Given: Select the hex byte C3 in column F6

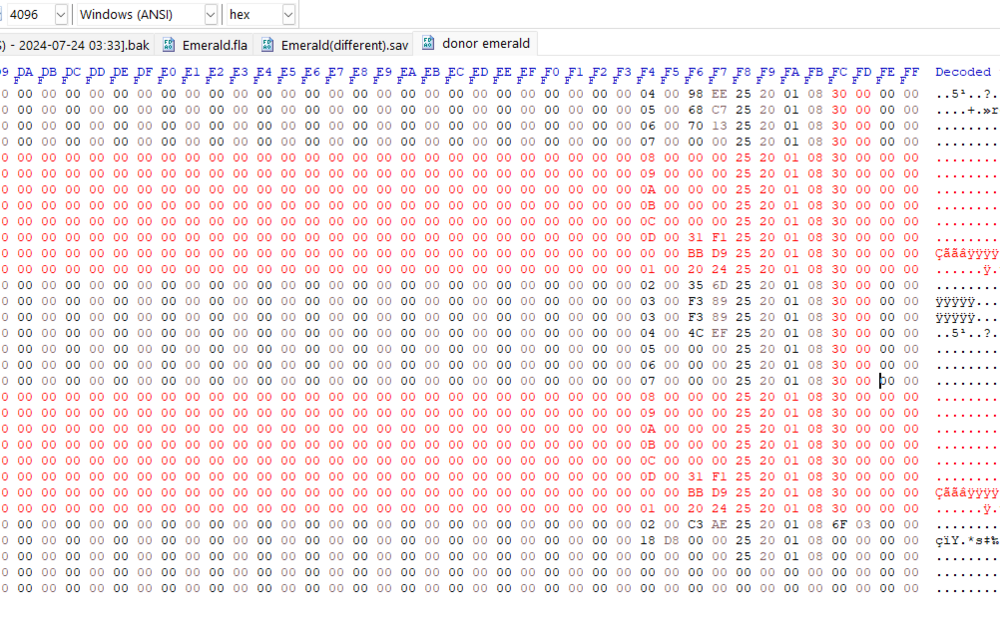Looking at the screenshot, I should [x=695, y=524].
